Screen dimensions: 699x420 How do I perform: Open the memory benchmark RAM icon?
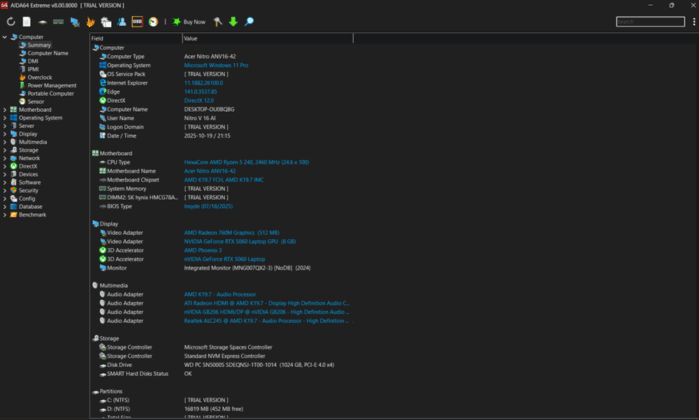58,21
